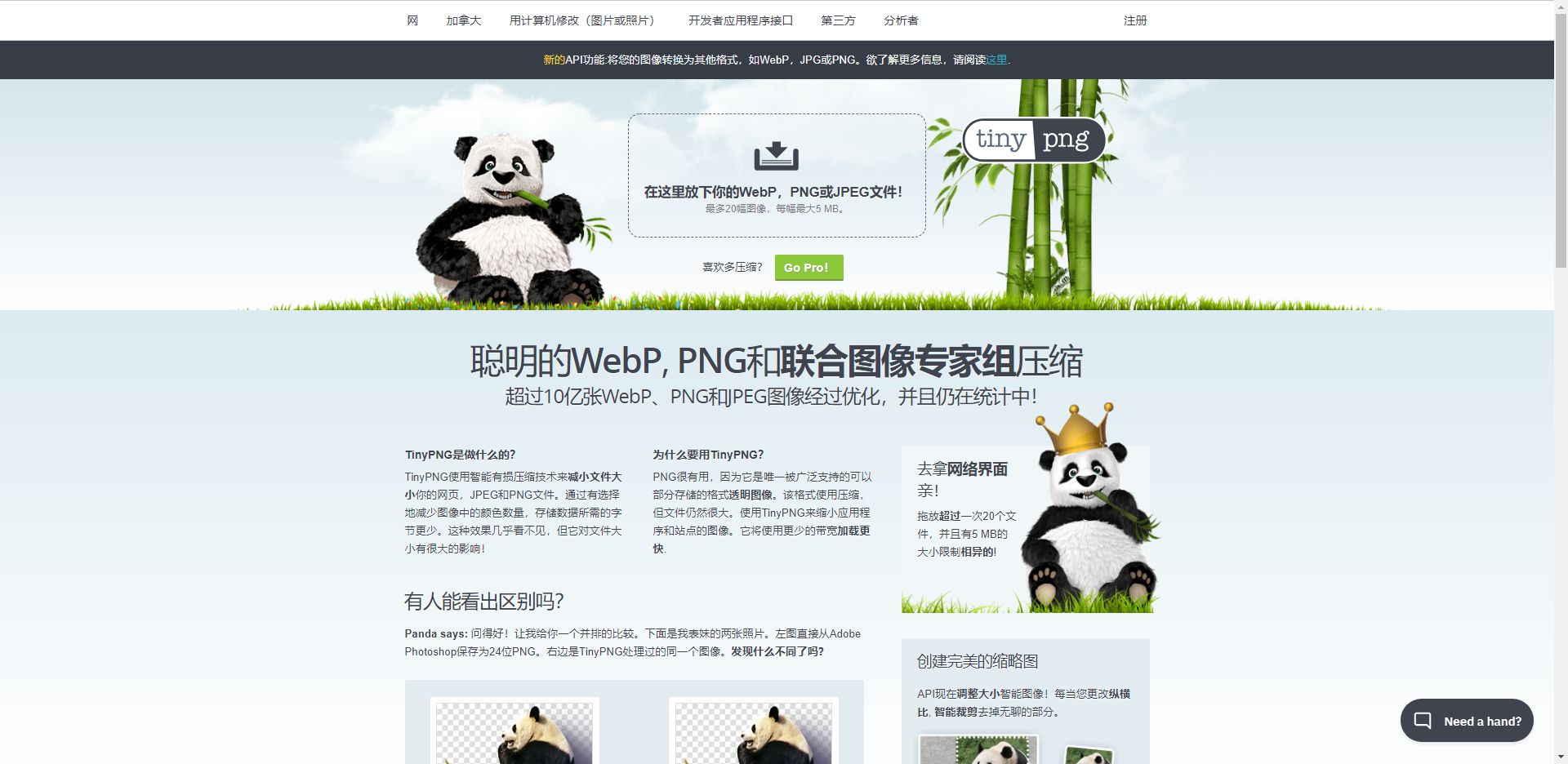
Task: Follow the 这里 link in the API banner
Action: tap(996, 60)
